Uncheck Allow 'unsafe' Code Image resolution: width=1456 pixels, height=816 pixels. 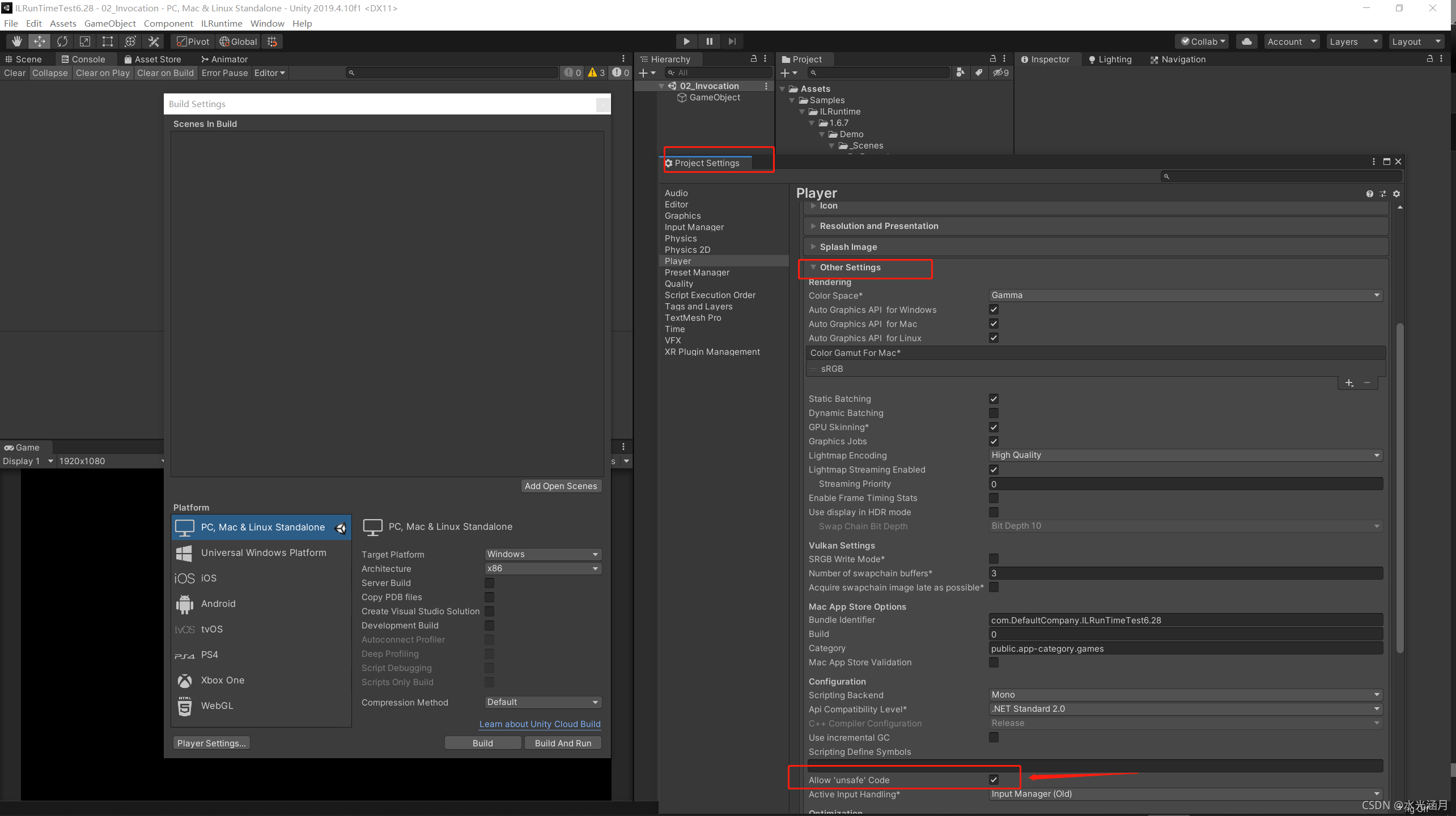(x=994, y=779)
